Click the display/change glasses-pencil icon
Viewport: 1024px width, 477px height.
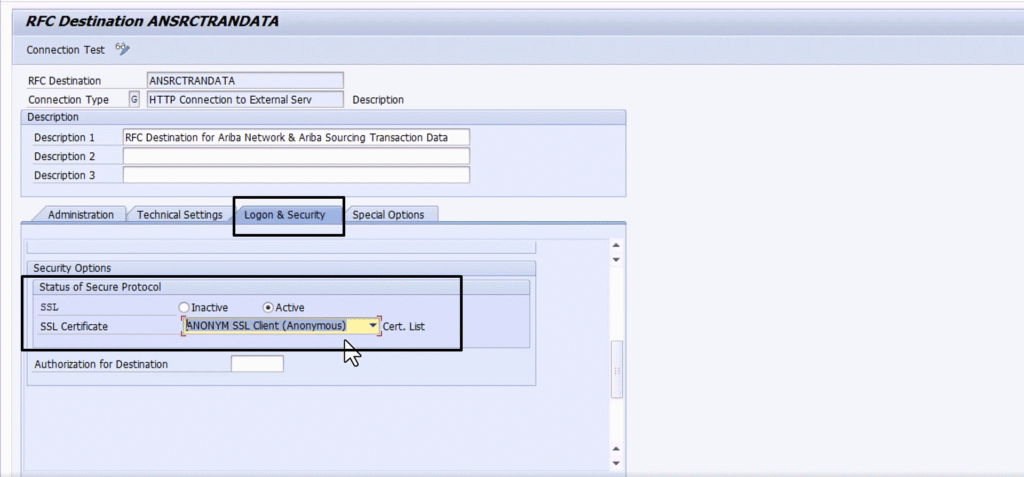tap(122, 49)
